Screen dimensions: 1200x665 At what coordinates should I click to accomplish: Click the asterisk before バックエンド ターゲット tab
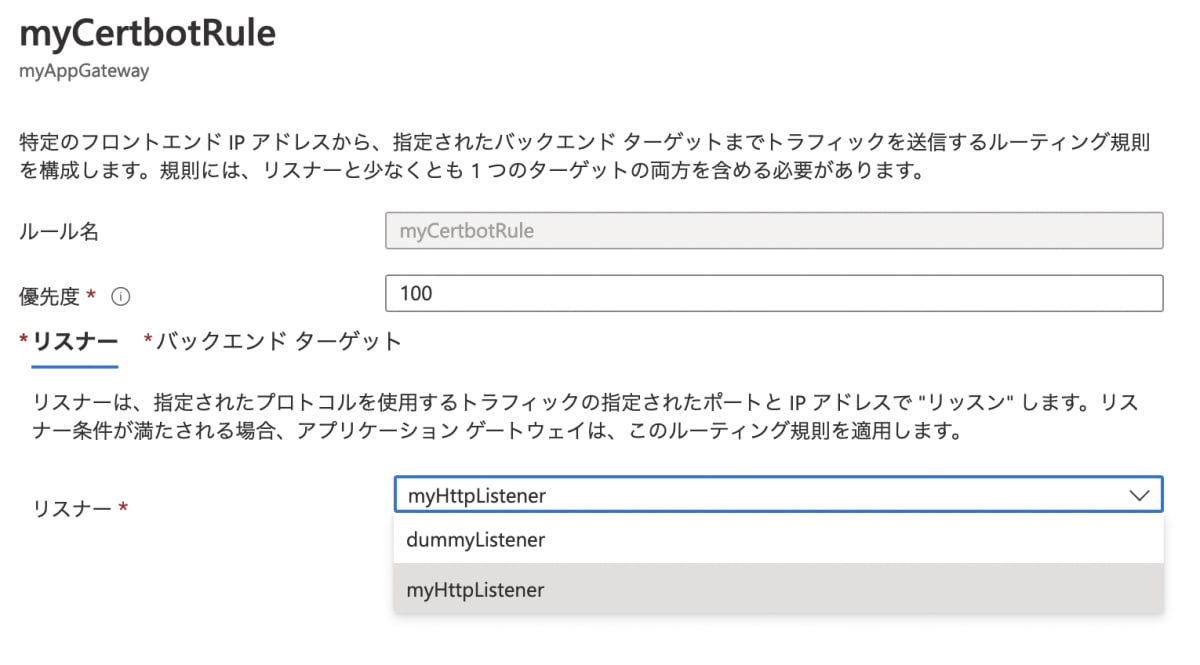(148, 341)
